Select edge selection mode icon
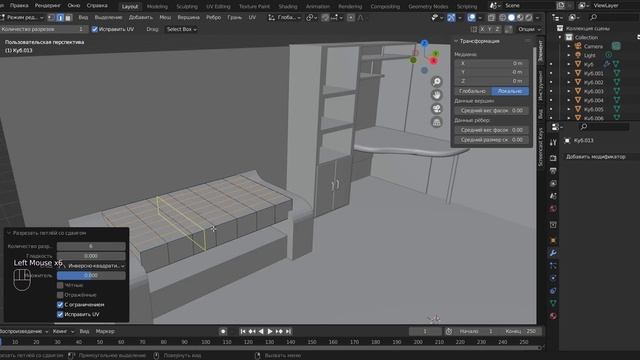This screenshot has height=360, width=640. [x=60, y=18]
